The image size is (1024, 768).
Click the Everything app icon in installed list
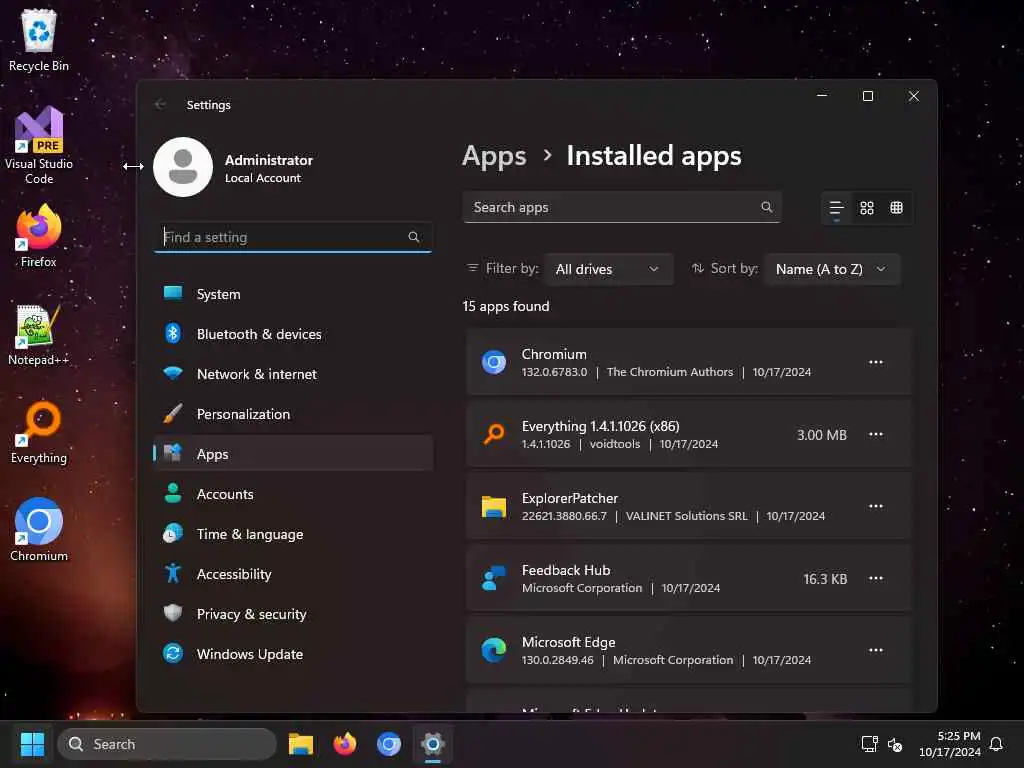pos(494,434)
